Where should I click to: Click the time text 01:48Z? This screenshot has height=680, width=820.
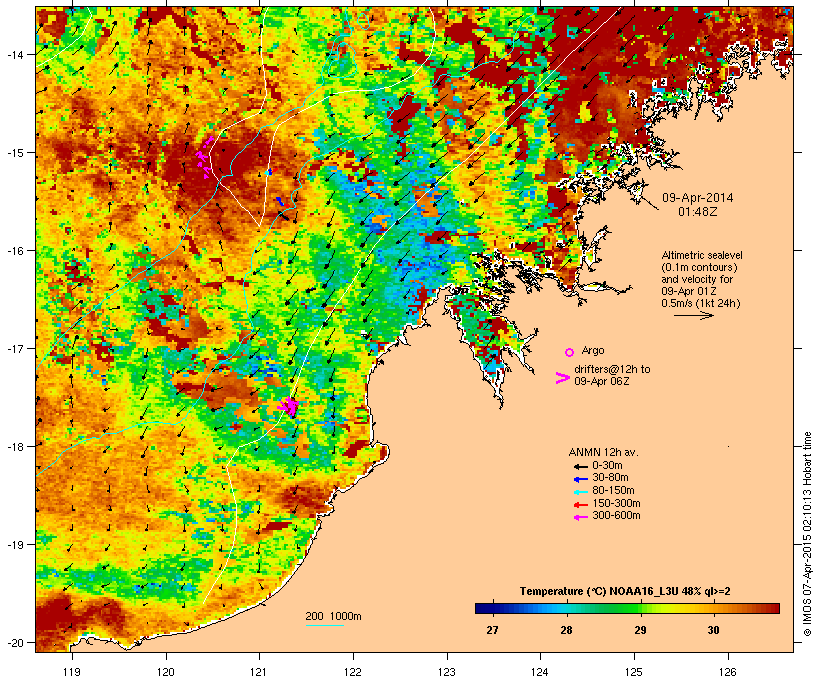[698, 212]
